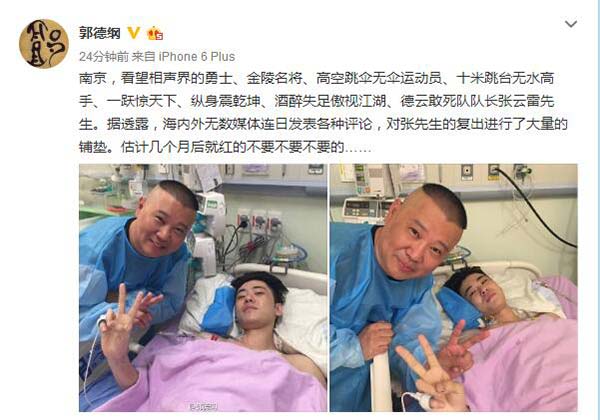600x420 pixels.
Task: Click the post text beginning with 南京
Action: tap(323, 112)
